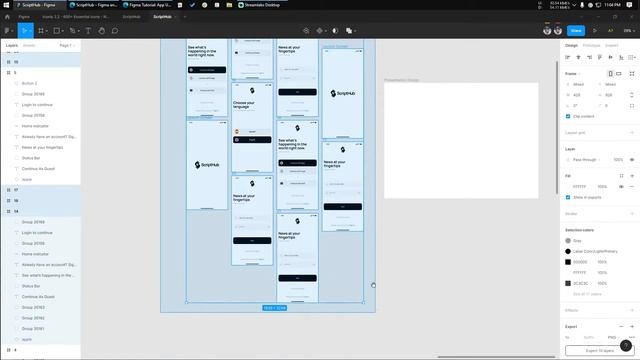The image size is (640, 360).
Task: Open the Pen tool dropdown arrow
Action: point(78,31)
